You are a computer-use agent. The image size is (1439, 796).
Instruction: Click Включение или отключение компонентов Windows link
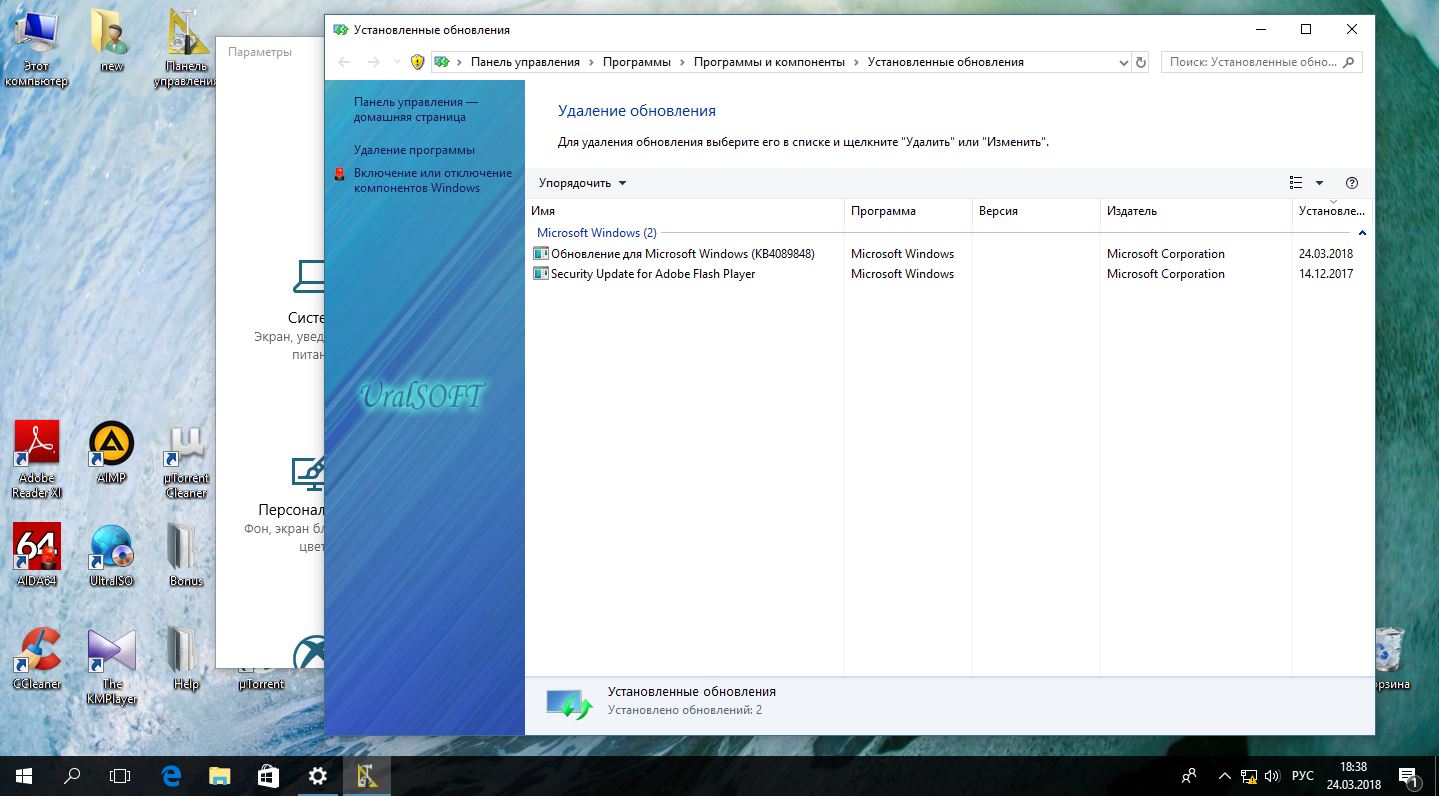[432, 180]
